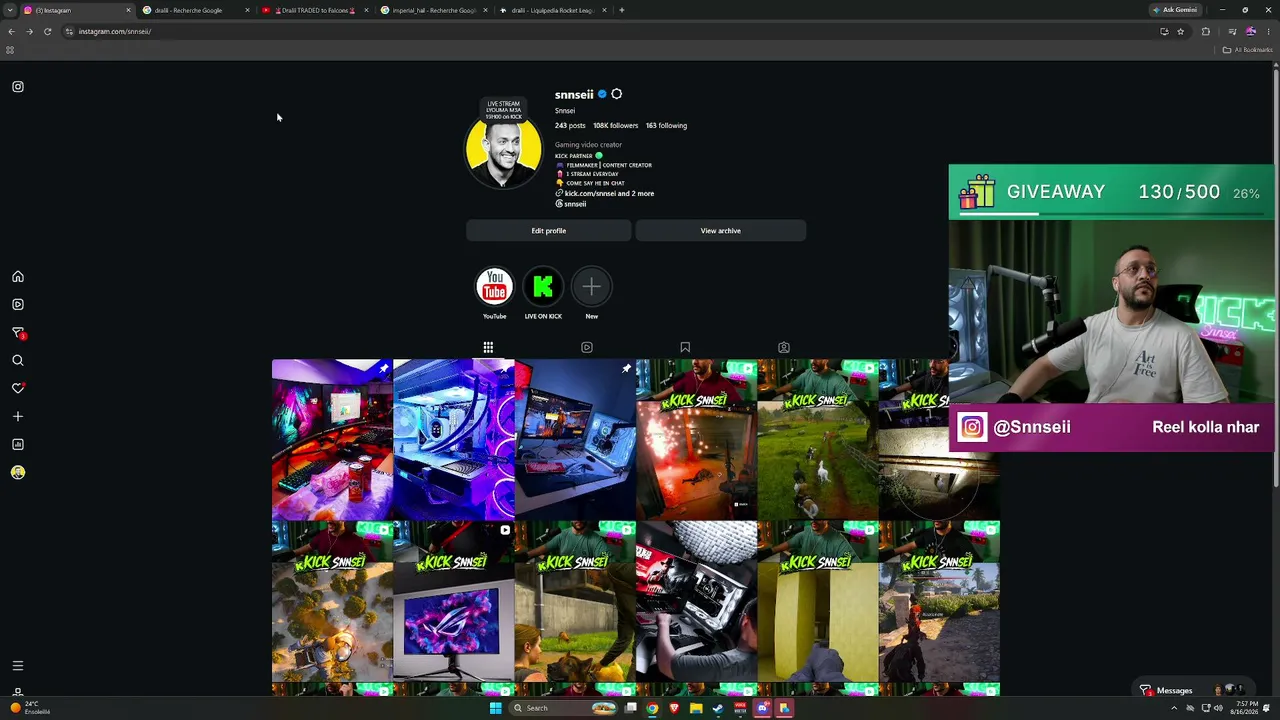Open the YouTube story highlight
The width and height of the screenshot is (1280, 720).
pos(494,288)
